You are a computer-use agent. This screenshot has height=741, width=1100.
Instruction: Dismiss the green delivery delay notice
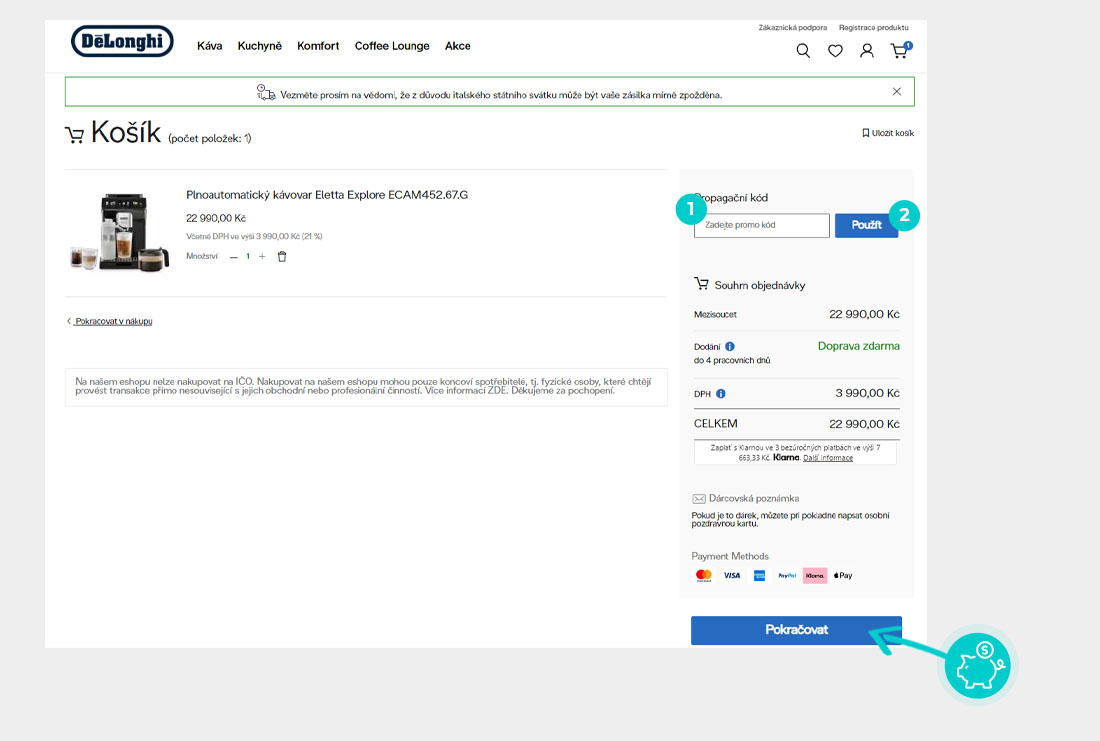(897, 92)
